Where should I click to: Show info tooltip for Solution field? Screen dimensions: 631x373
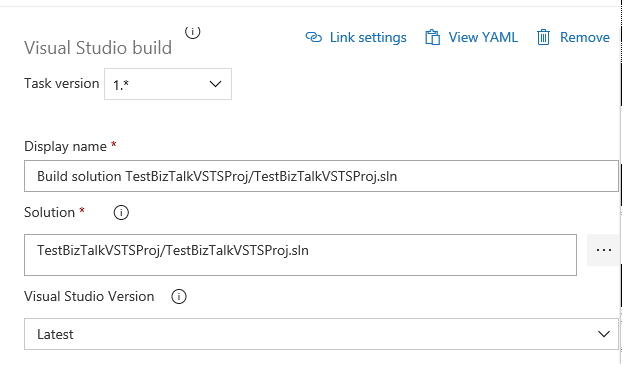121,212
